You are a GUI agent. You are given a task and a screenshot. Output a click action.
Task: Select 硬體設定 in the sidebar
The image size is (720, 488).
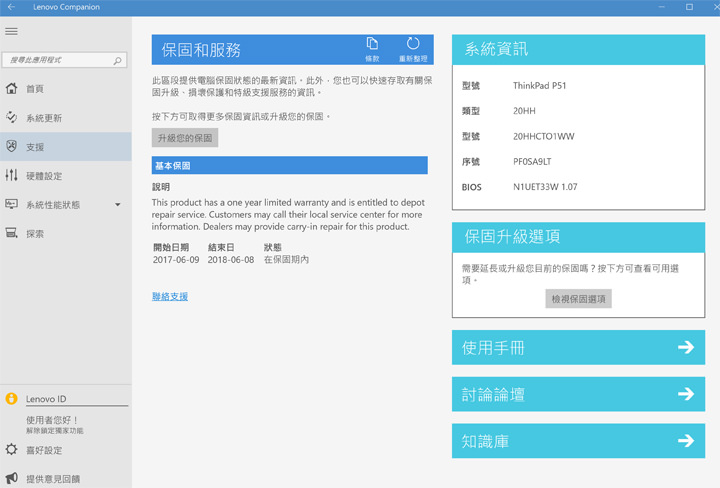44,176
